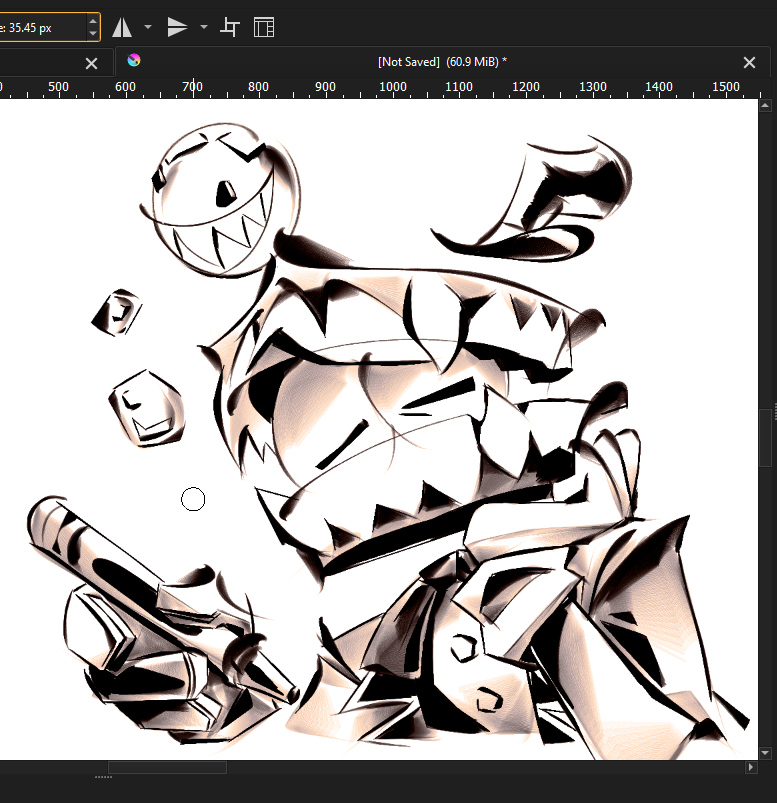
Task: Open horizontal mirror options dropdown arrow
Action: pos(148,27)
